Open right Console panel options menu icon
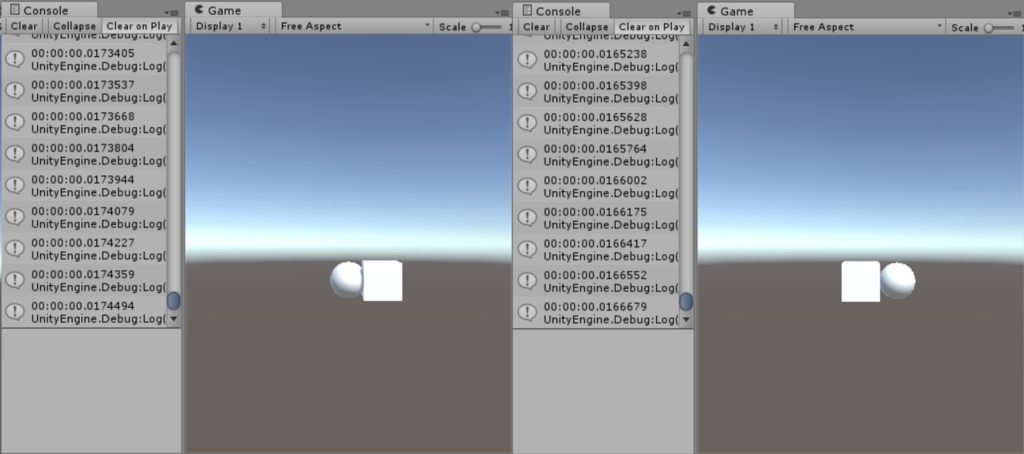 [685, 13]
